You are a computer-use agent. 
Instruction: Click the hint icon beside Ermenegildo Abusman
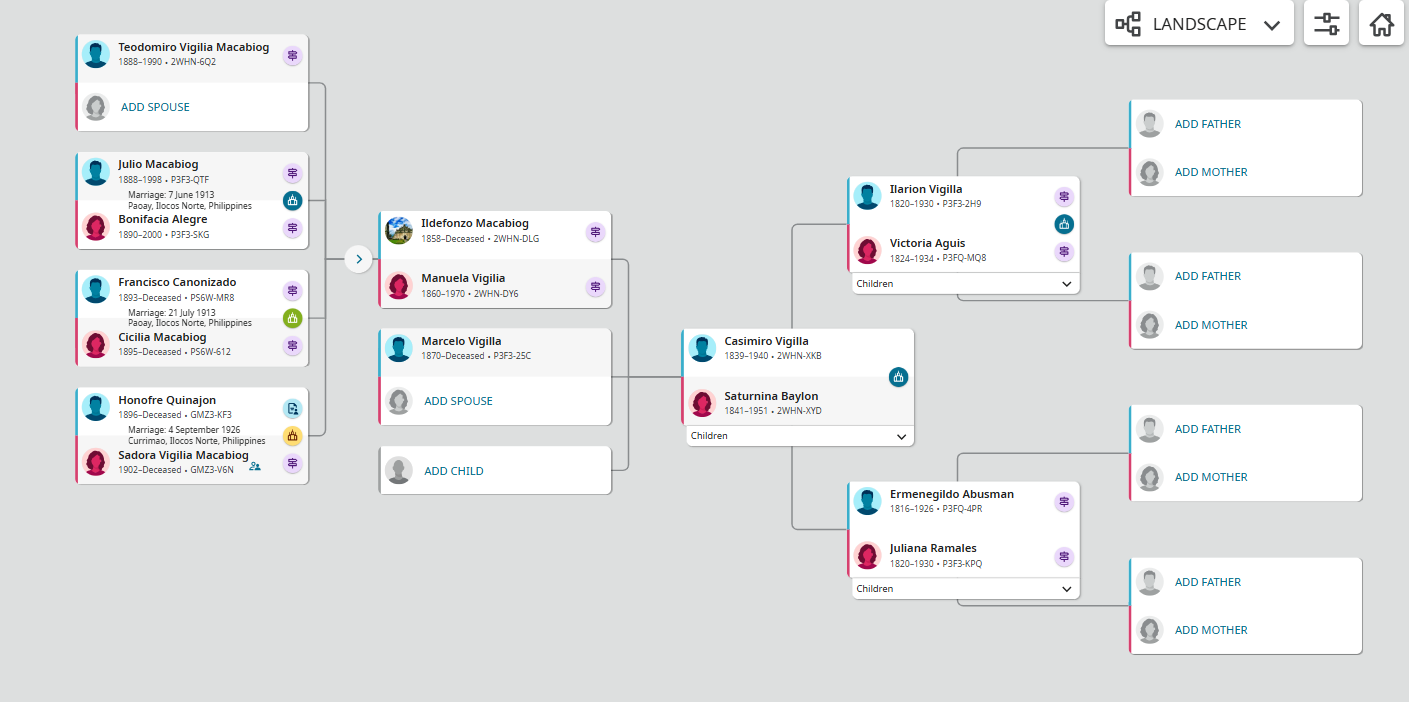[x=1064, y=502]
